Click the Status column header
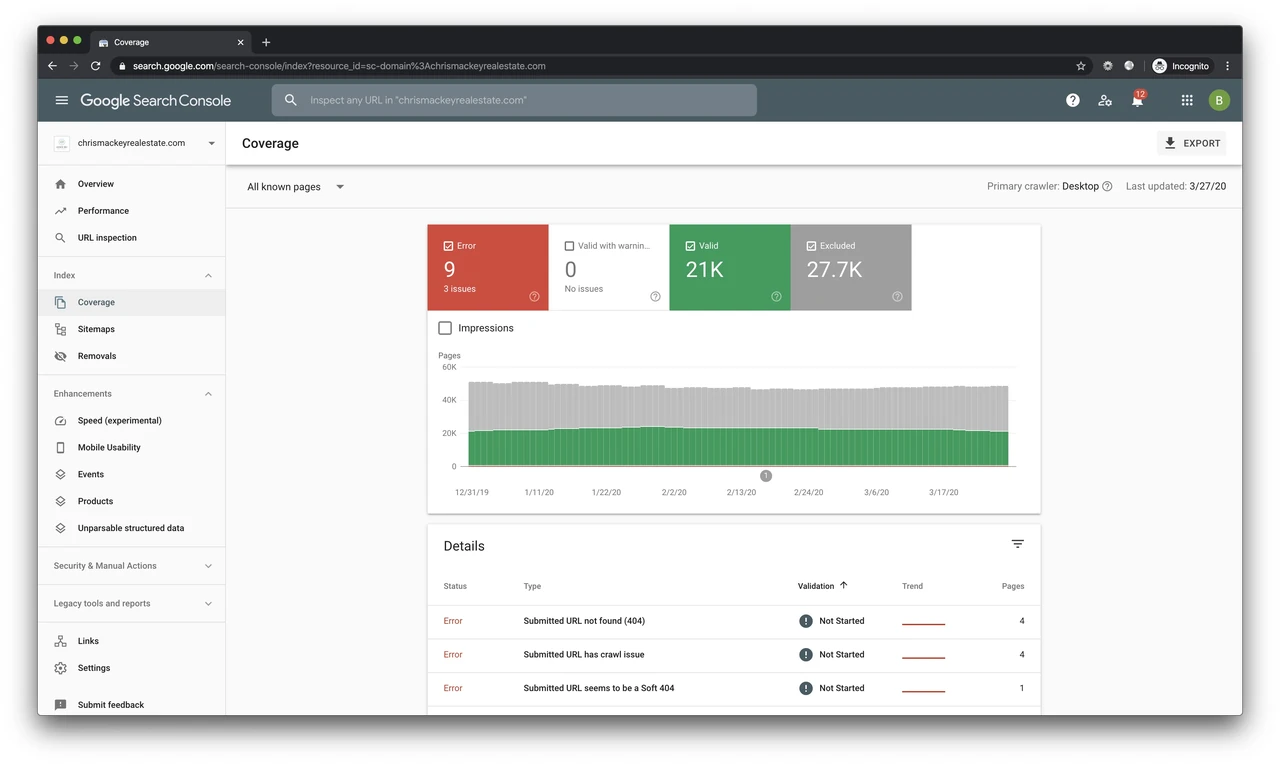Viewport: 1280px width, 765px height. tap(455, 586)
